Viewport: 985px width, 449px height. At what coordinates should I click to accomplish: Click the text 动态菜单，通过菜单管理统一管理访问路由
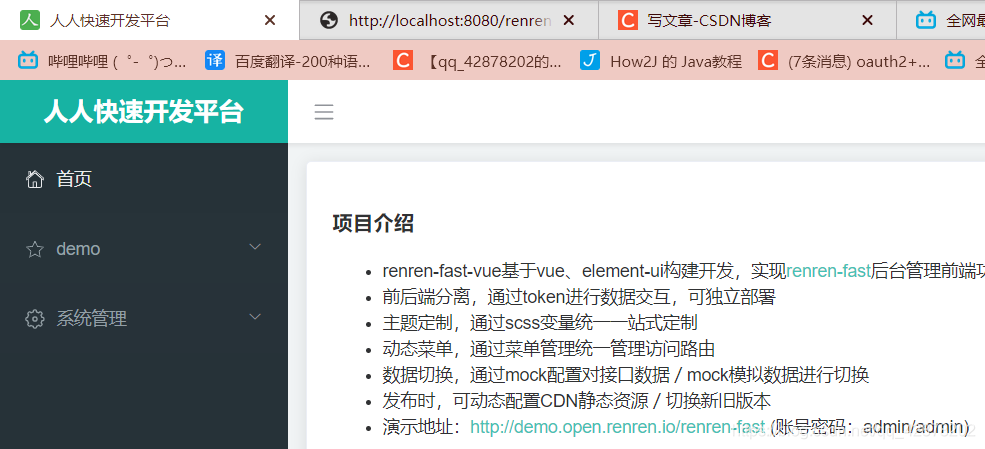548,349
